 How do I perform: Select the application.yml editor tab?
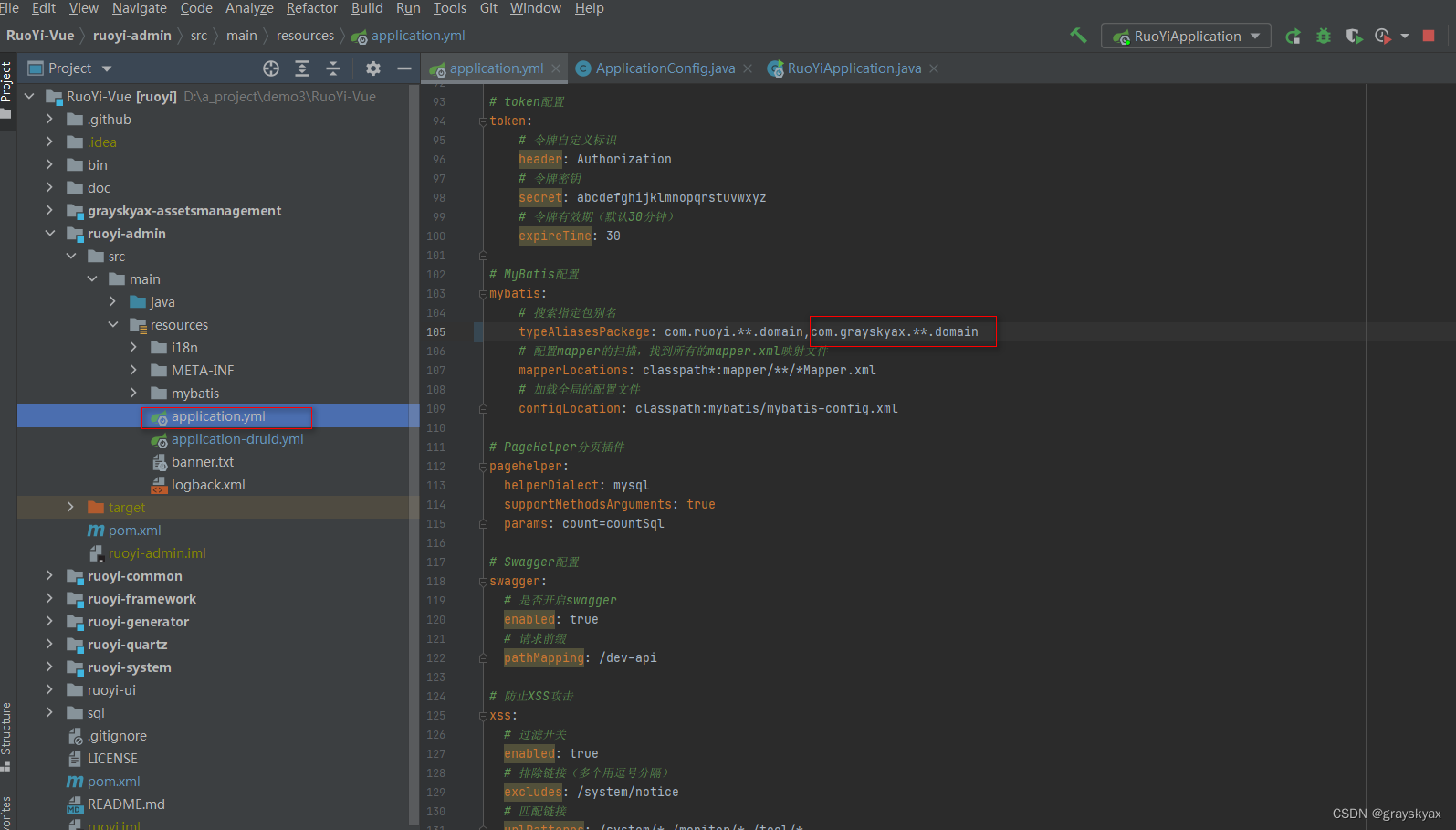point(496,68)
